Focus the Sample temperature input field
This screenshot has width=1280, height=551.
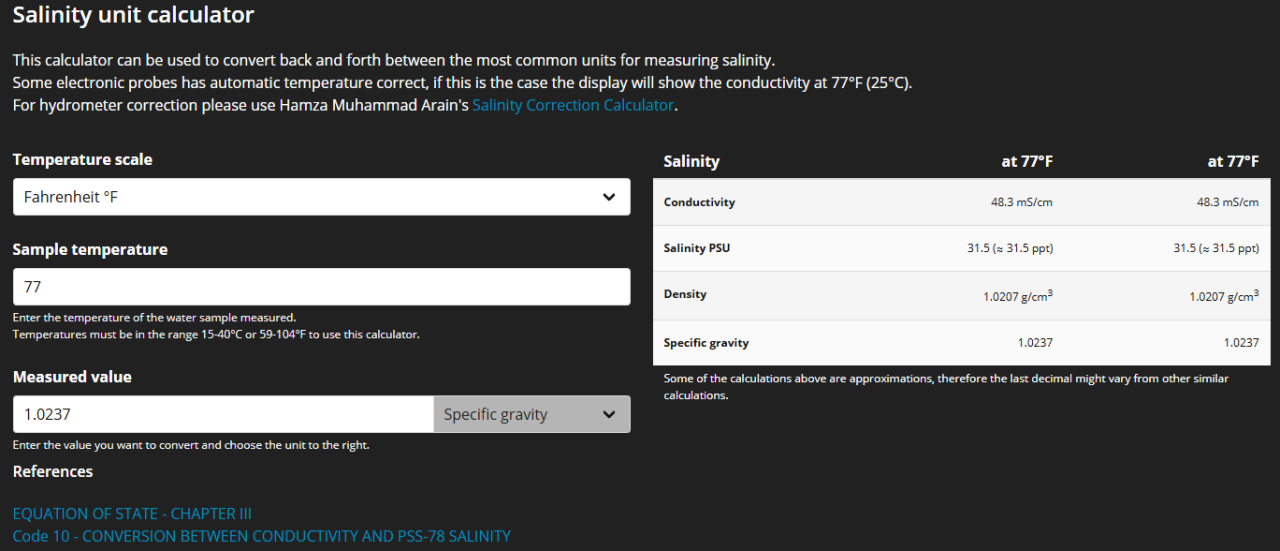click(x=321, y=287)
